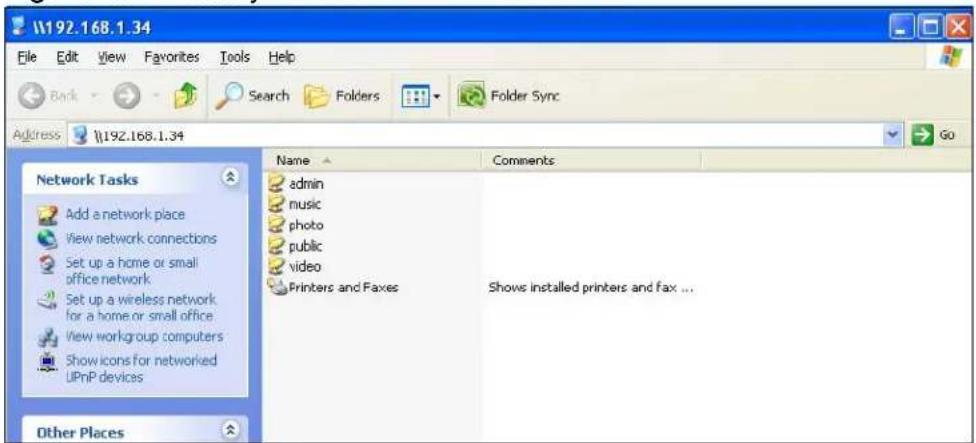Click the address bar computer icon
976x443 pixels.
coord(78,135)
